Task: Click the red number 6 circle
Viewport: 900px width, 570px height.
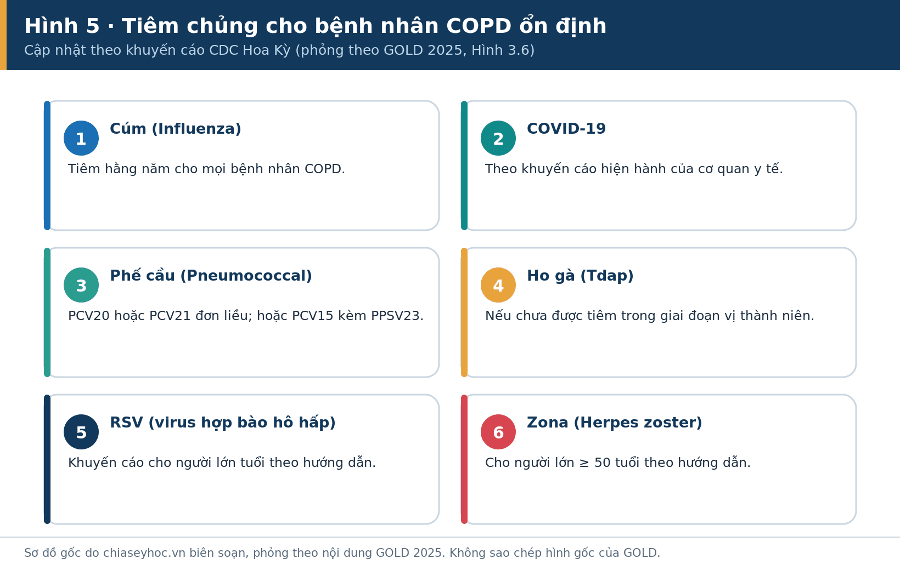Action: tap(498, 432)
